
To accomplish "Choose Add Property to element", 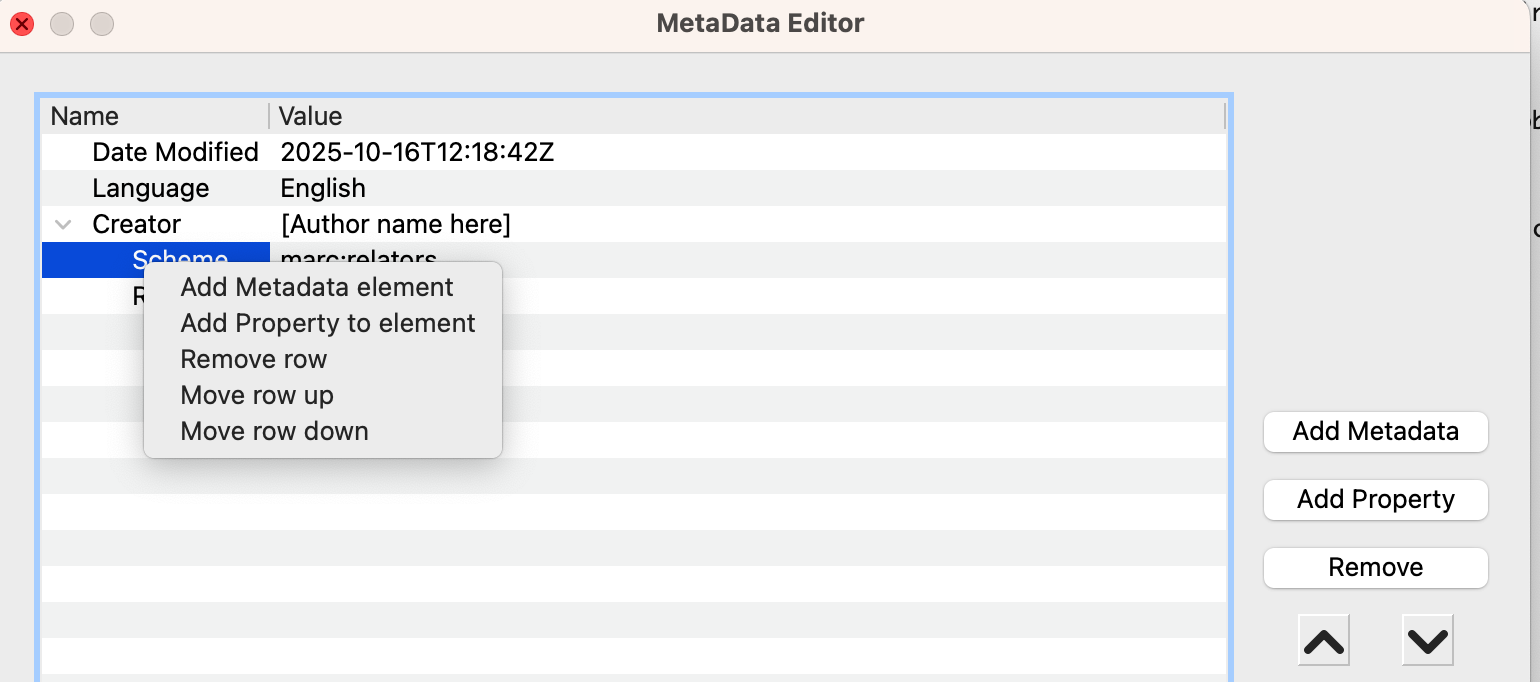I will coord(328,324).
